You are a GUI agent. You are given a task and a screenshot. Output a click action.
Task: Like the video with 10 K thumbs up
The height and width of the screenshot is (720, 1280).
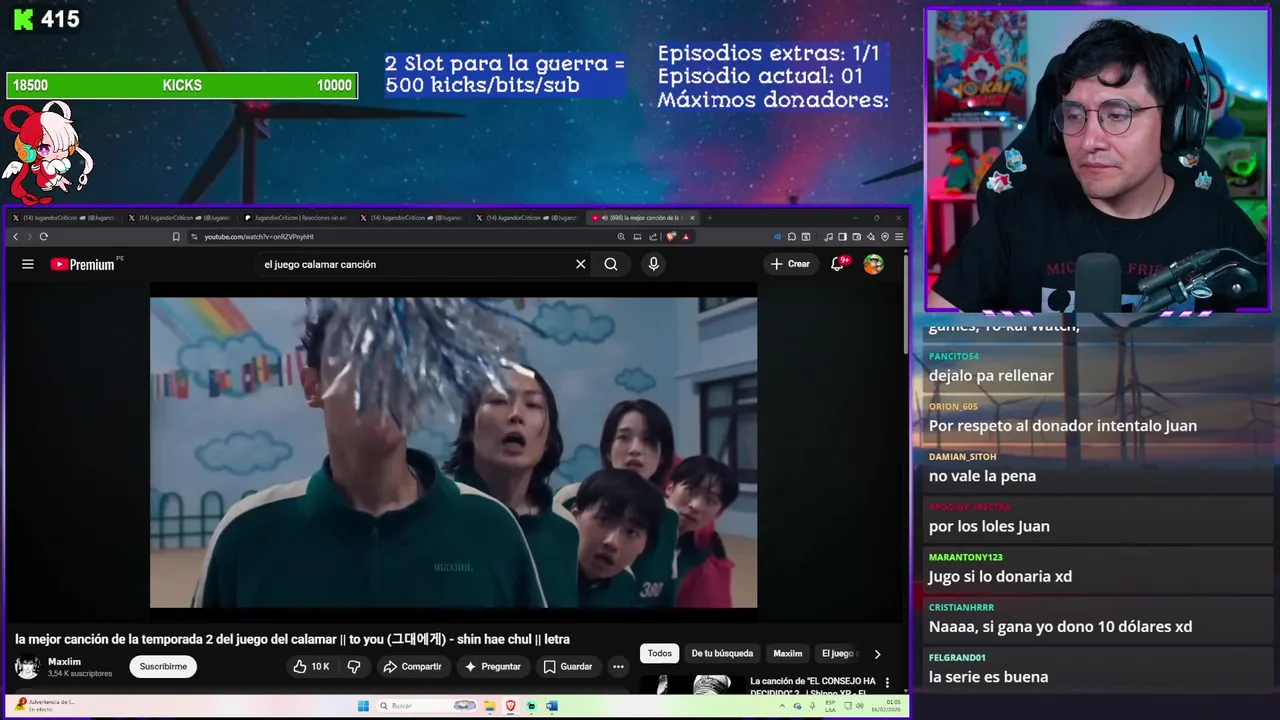[x=311, y=667]
